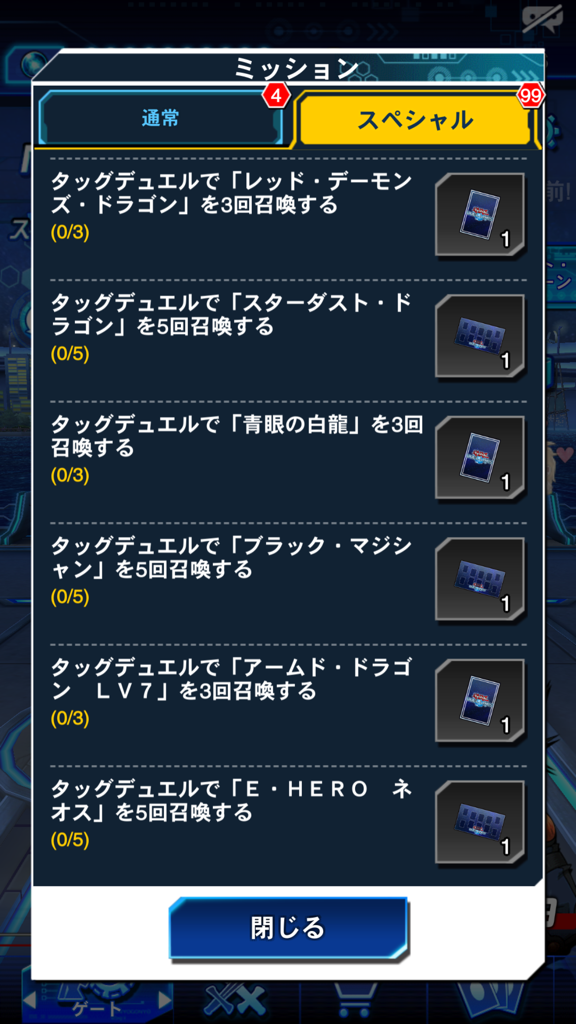Tap the 閉じる button
Viewport: 576px width, 1024px height.
[x=288, y=928]
